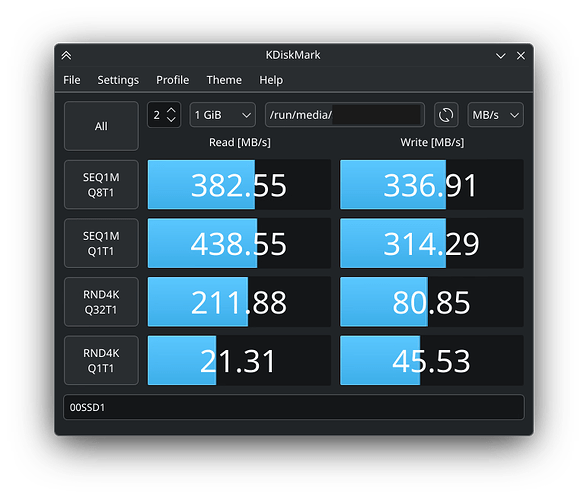Screen dimensions: 586x500
Task: Click the SEQ1M Q8T1 read result 382.55
Action: tap(239, 185)
